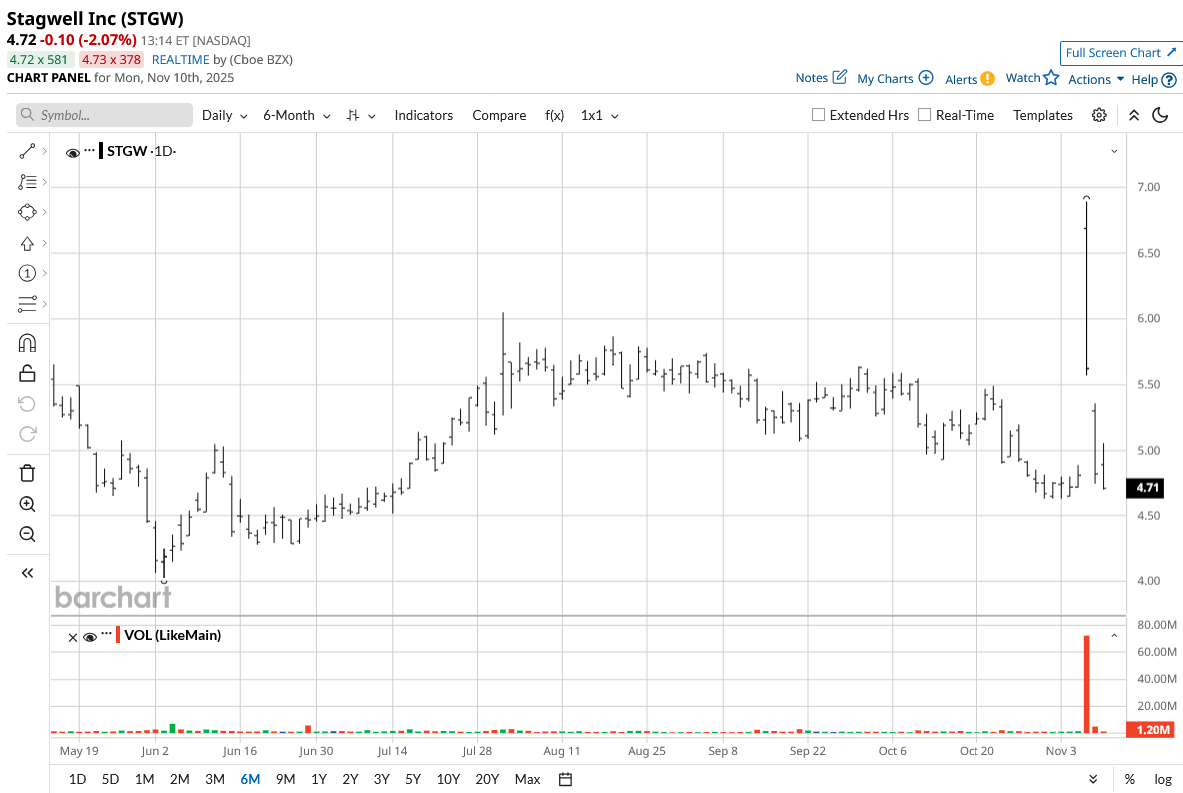
Task: Zoom out of the chart
Action: click(x=27, y=534)
